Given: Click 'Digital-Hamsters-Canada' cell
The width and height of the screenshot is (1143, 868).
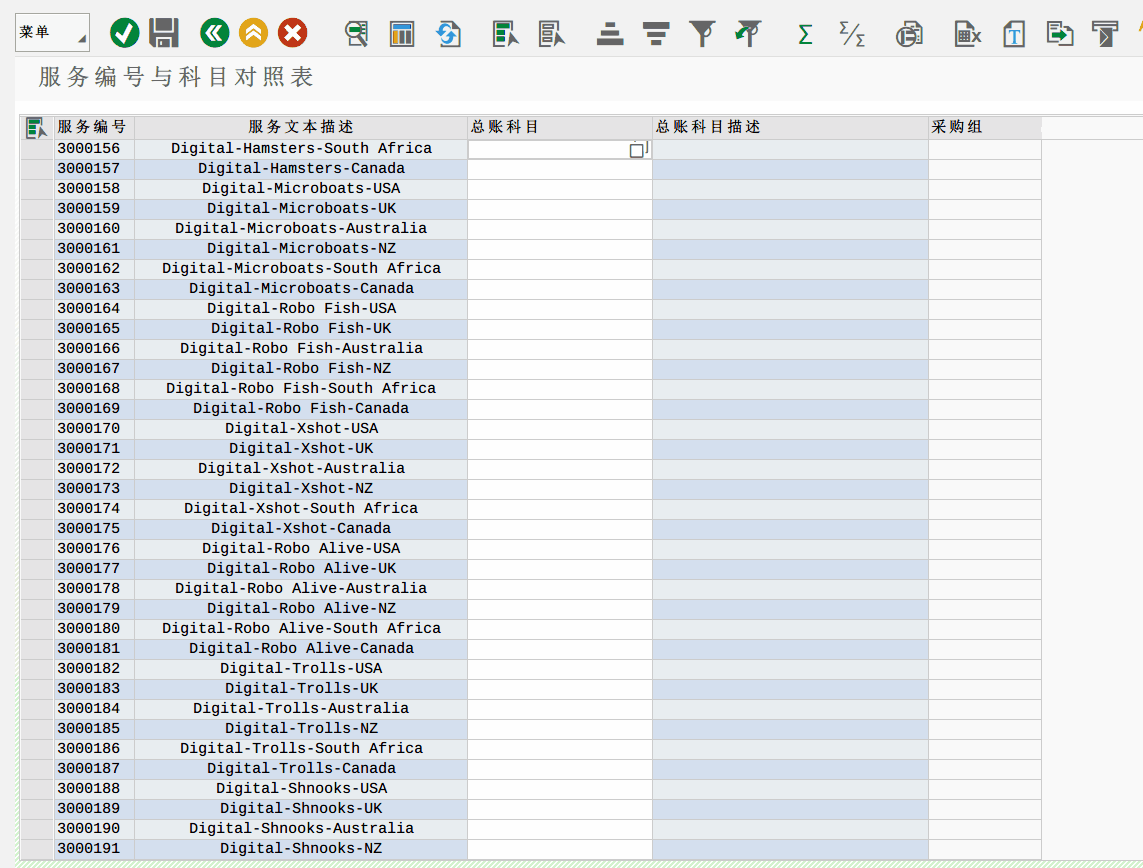Looking at the screenshot, I should coord(301,169).
